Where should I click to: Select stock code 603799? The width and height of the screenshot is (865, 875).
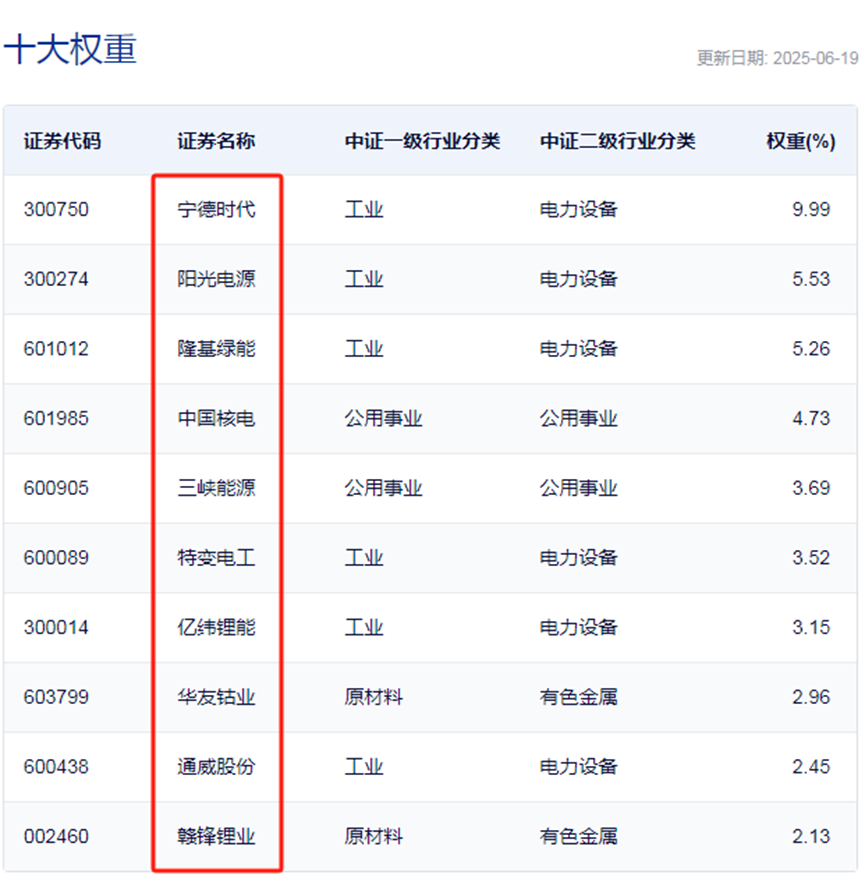(x=56, y=698)
